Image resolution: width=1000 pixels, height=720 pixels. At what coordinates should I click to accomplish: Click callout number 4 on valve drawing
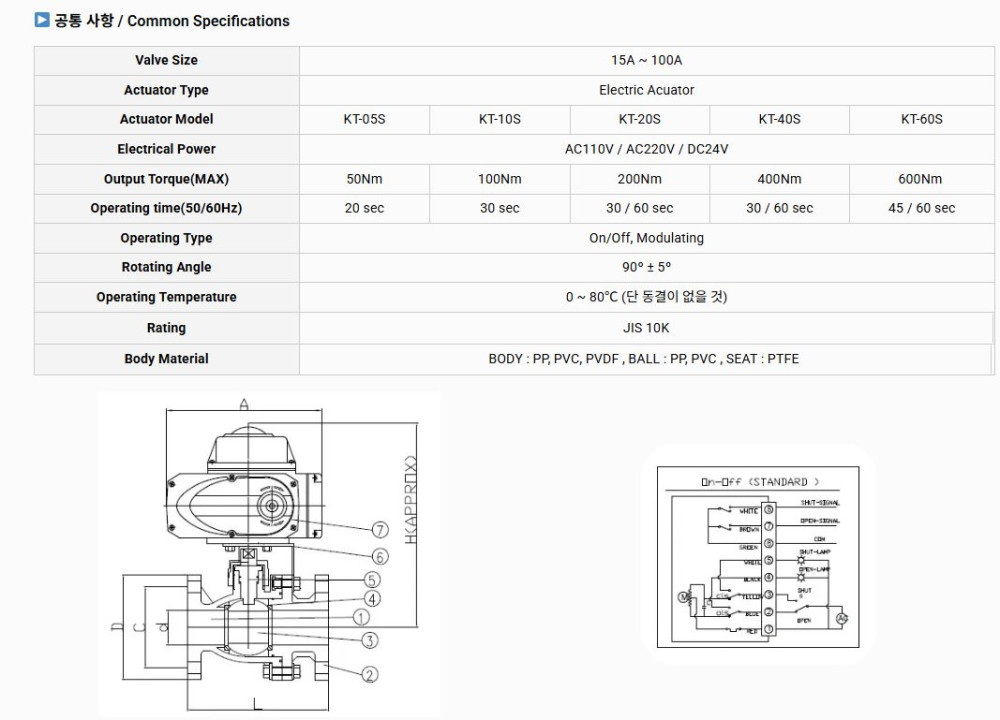(371, 599)
